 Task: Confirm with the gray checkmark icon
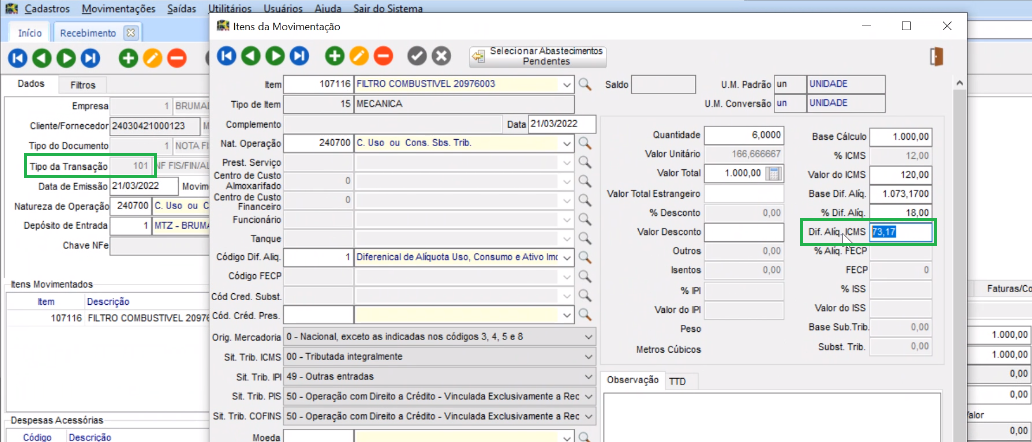tap(417, 56)
